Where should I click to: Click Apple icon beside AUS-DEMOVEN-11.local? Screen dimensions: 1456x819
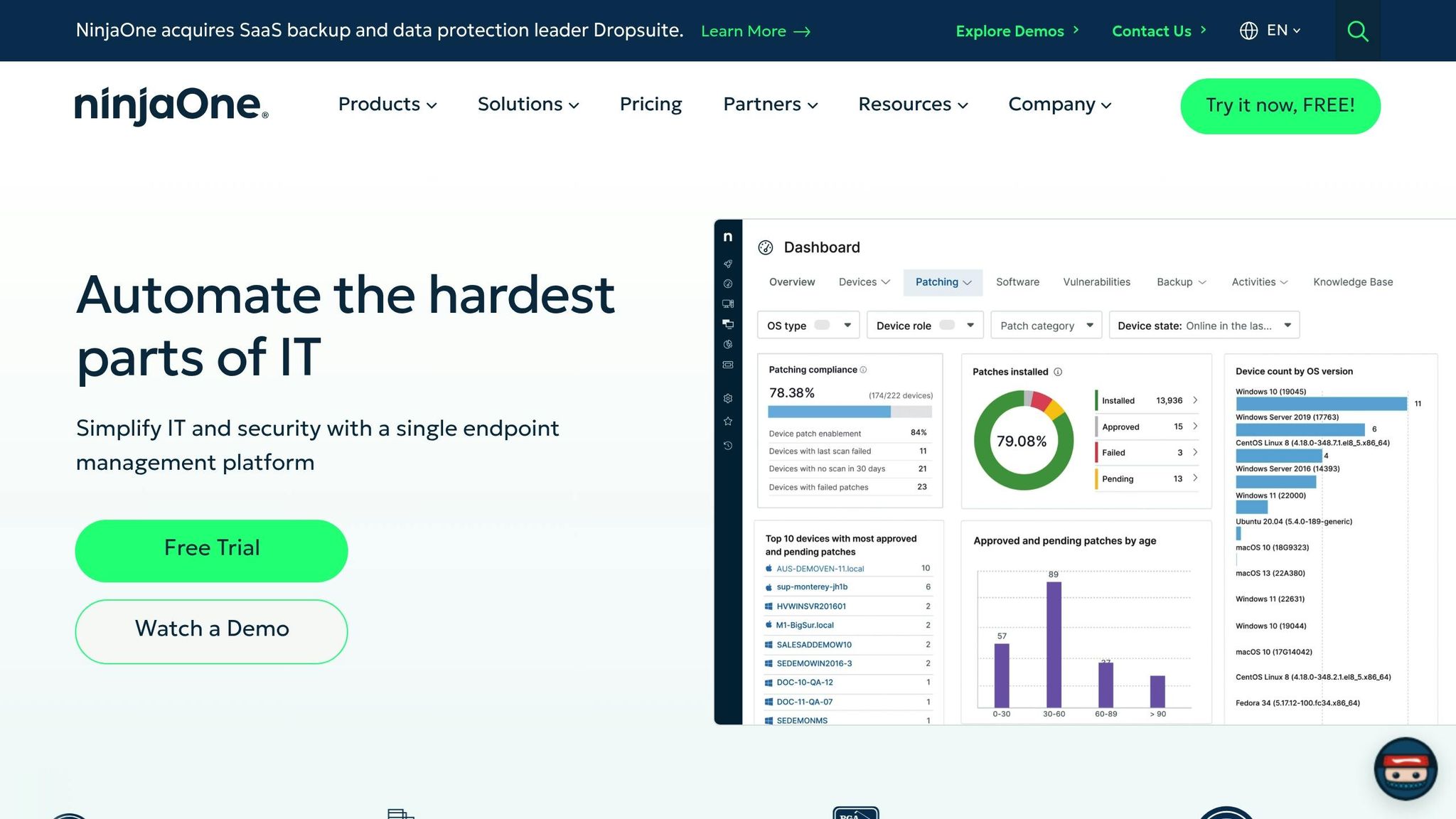click(769, 569)
